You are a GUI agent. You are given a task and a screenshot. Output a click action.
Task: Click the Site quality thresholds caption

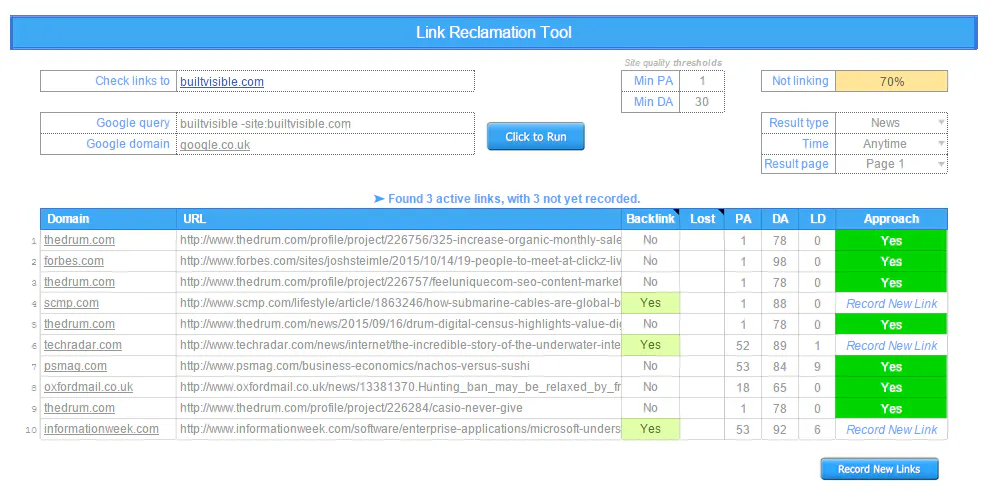click(673, 62)
